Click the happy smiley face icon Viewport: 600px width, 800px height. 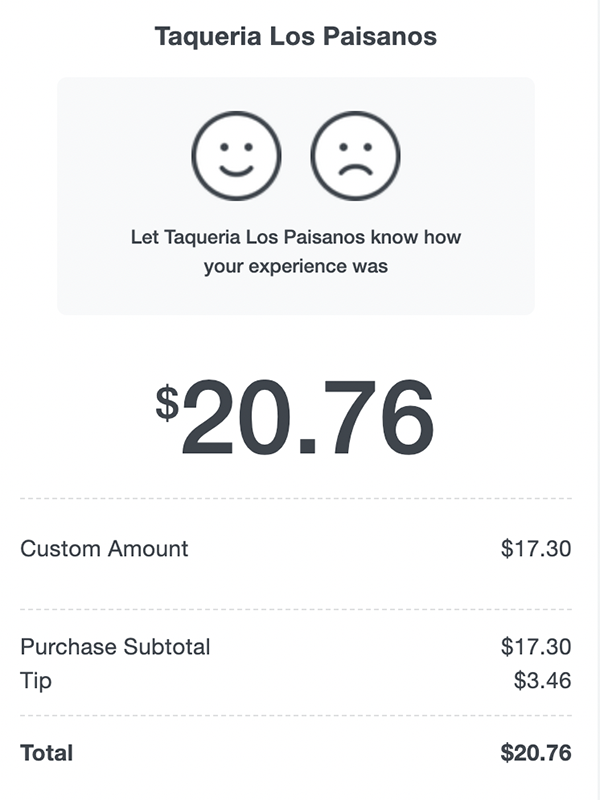[236, 156]
